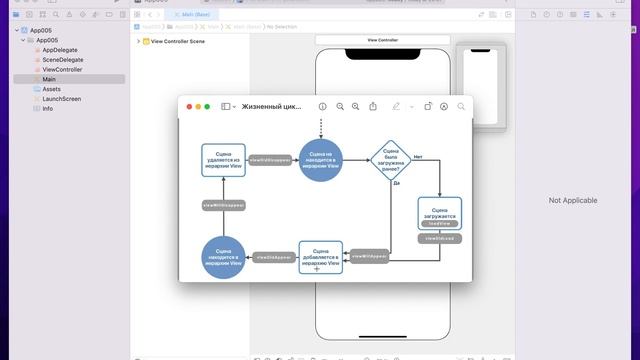This screenshot has height=360, width=640.
Task: Open the Identity inspector
Action: [x=573, y=15]
